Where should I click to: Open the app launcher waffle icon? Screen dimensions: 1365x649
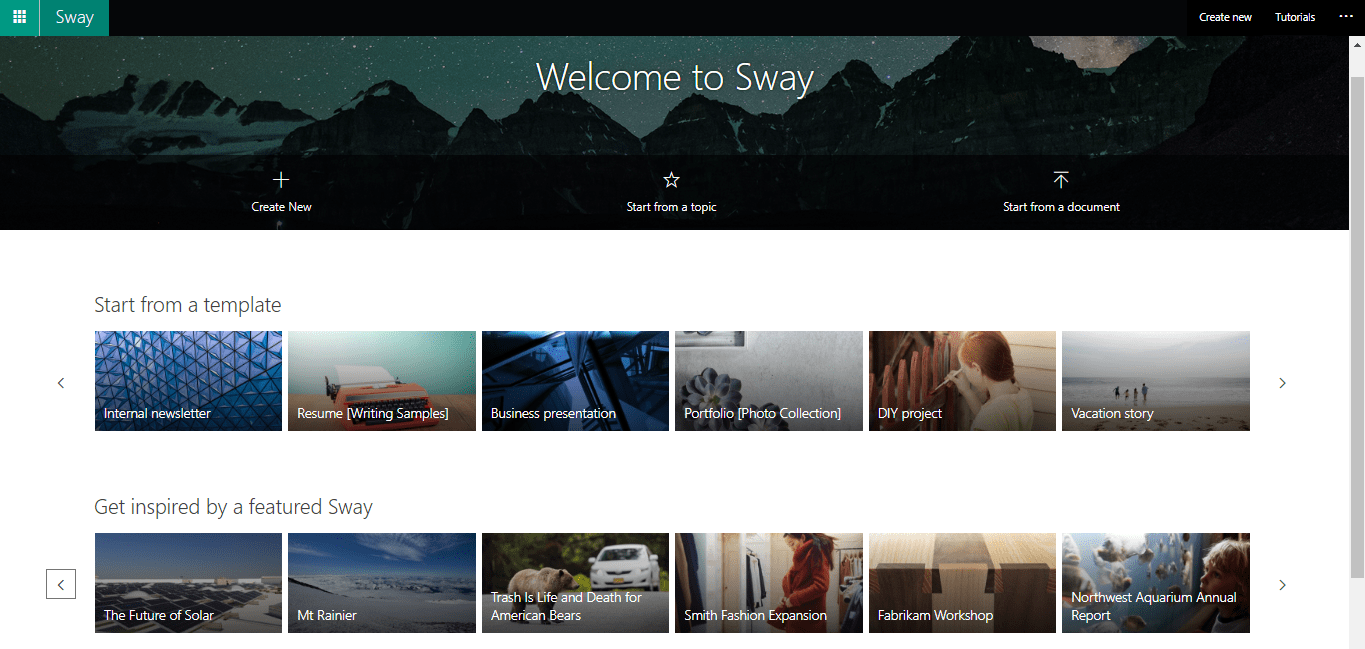tap(19, 17)
